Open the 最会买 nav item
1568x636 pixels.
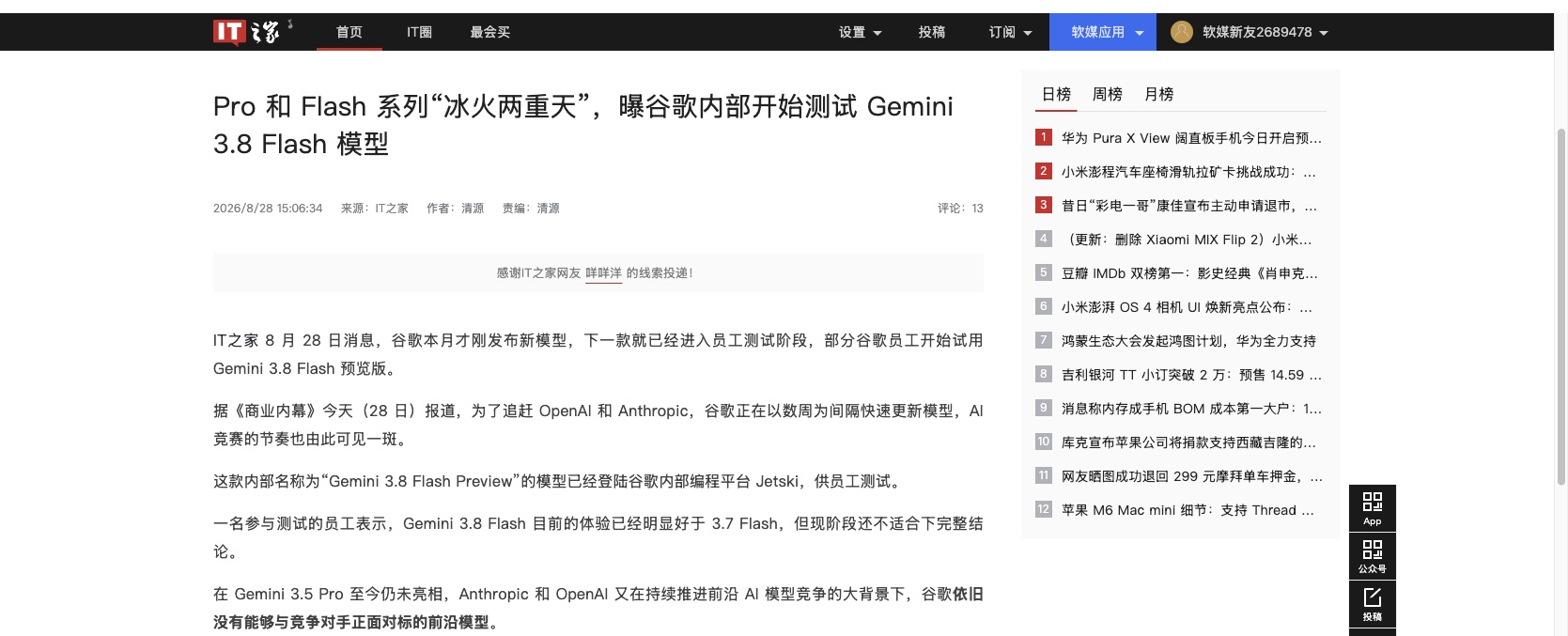[x=490, y=32]
